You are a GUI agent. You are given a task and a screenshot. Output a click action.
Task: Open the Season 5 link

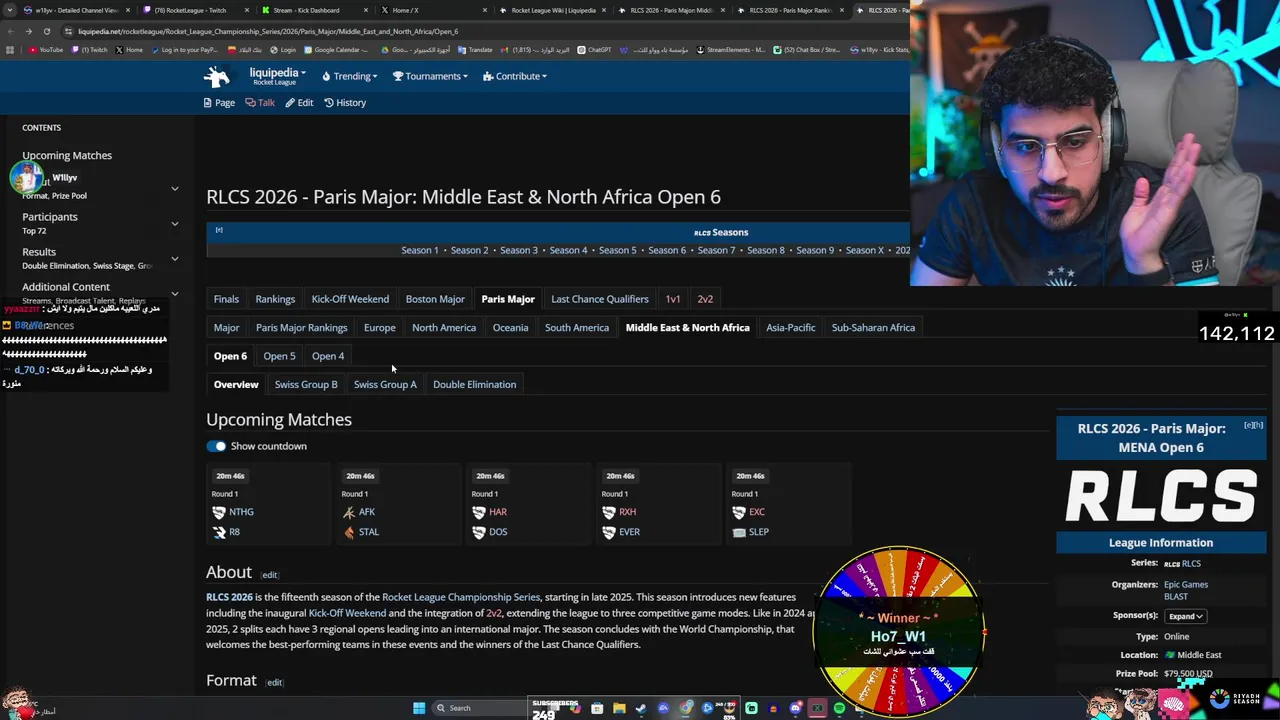click(617, 251)
